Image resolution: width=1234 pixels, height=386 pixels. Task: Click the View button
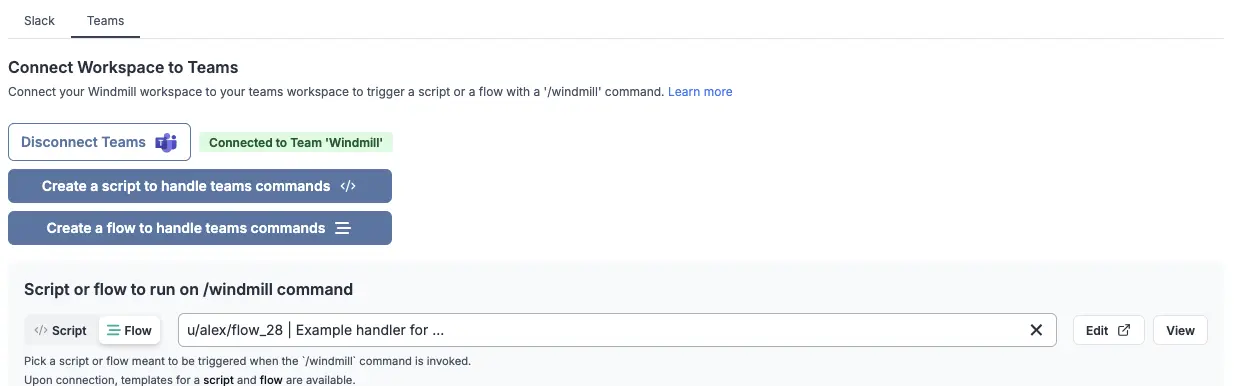coord(1180,330)
